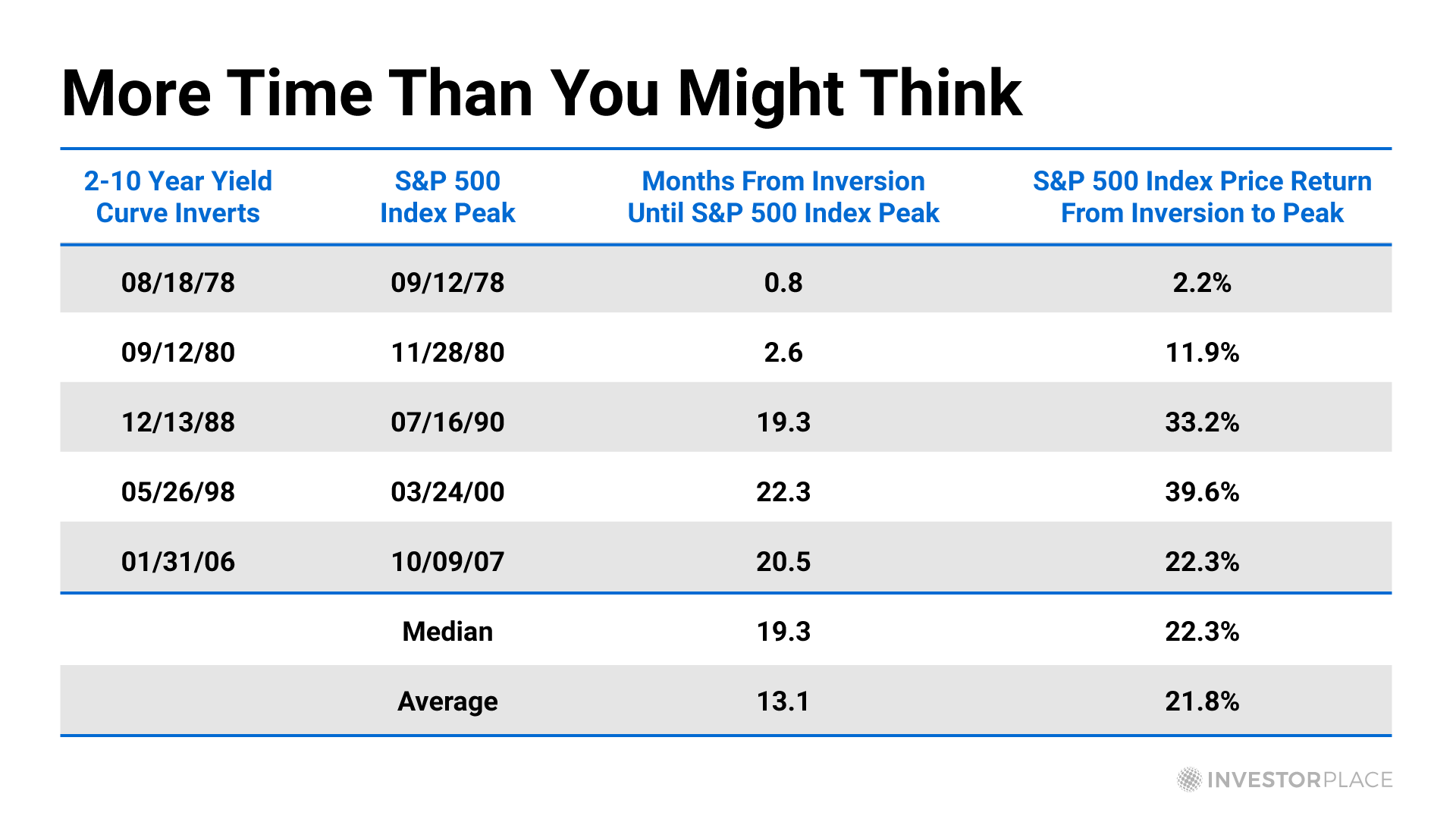Select the 01/31/06 inversion date
The height and width of the screenshot is (819, 1456).
[178, 562]
